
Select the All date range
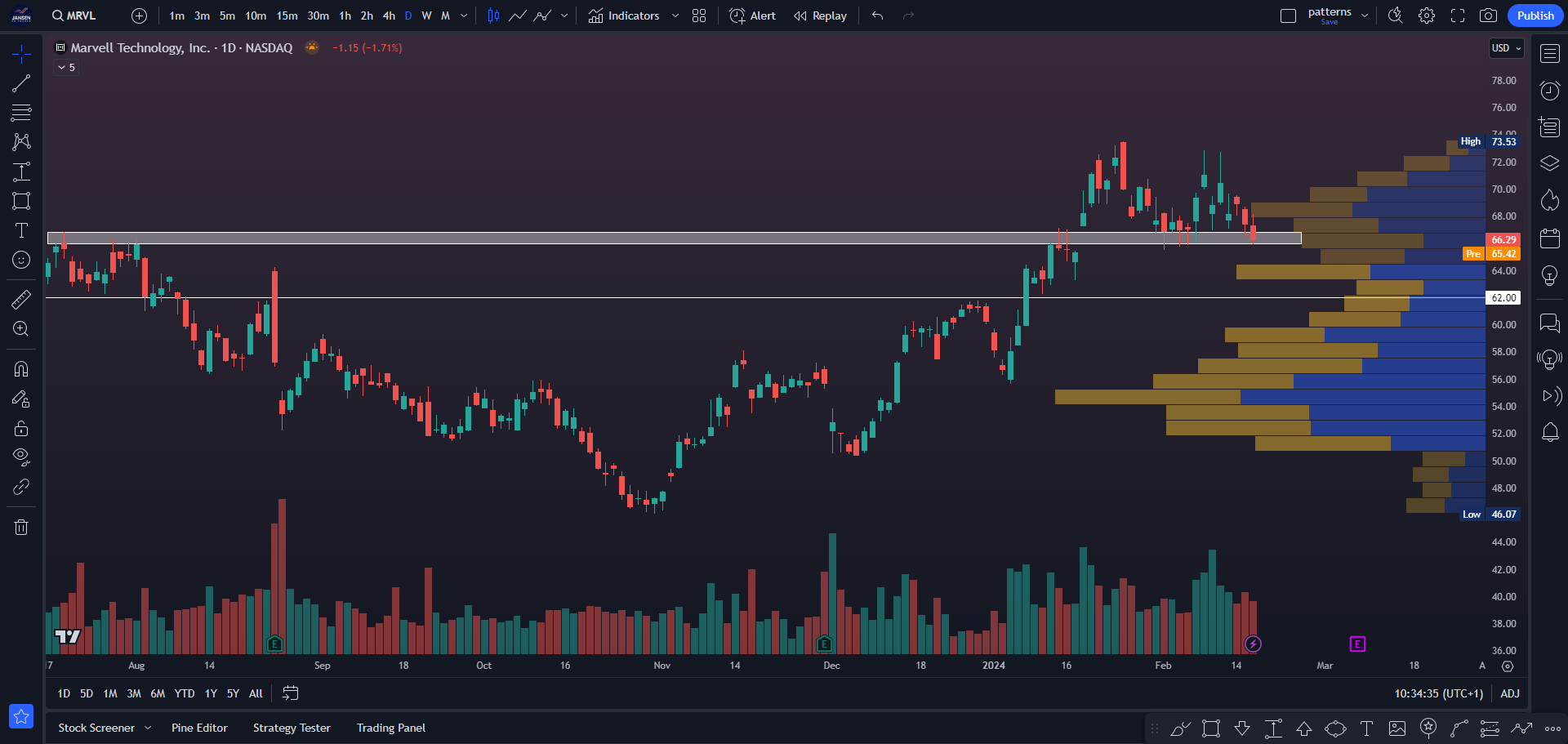pyautogui.click(x=256, y=693)
